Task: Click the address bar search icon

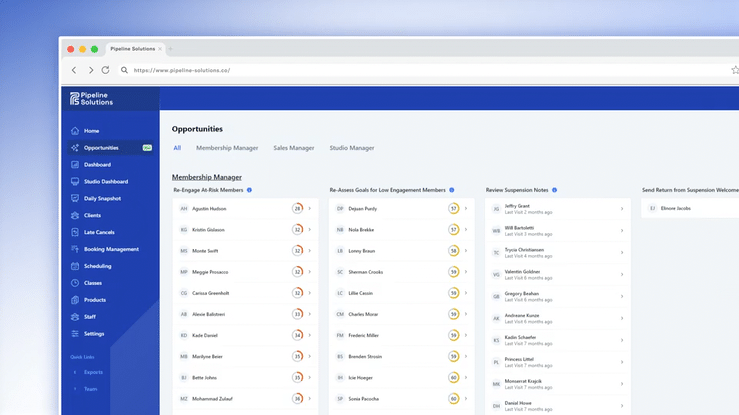Action: pos(124,70)
